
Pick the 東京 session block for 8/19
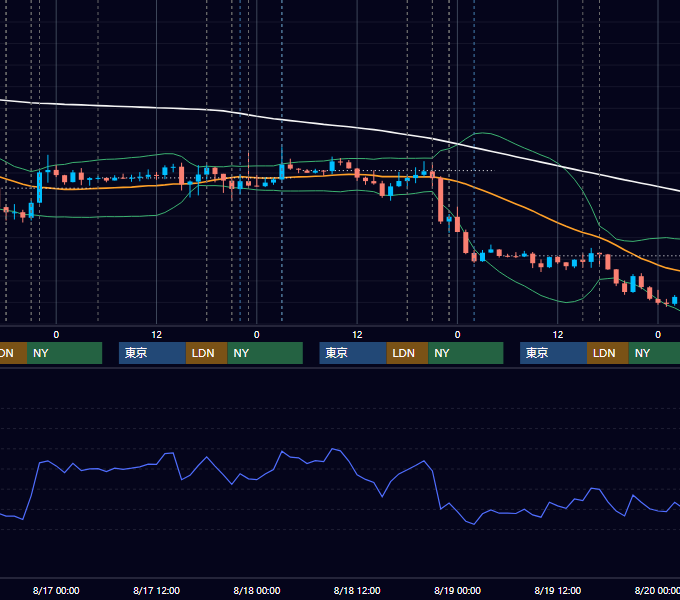click(553, 353)
